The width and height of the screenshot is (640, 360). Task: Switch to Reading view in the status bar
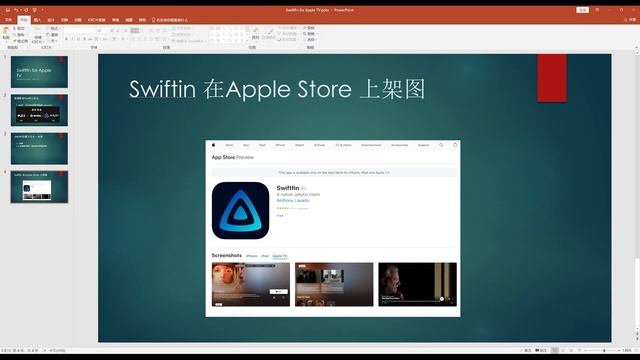coord(571,350)
